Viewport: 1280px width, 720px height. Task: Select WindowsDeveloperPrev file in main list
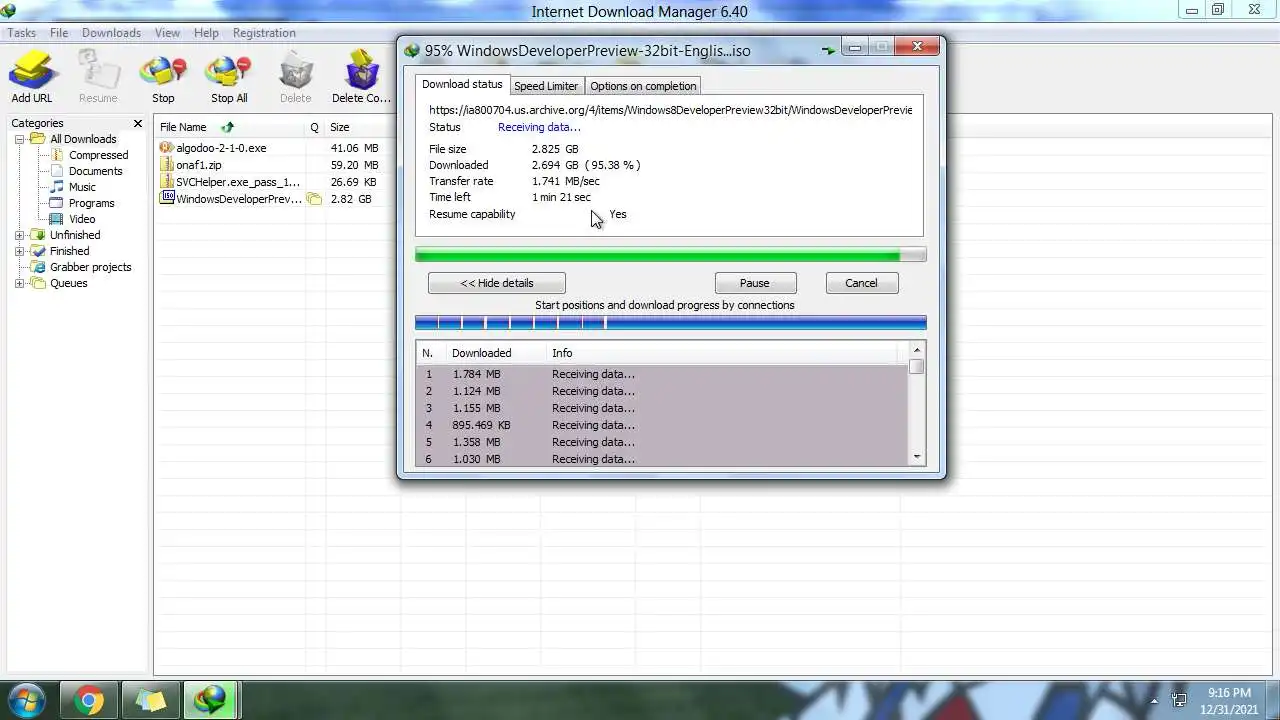238,199
